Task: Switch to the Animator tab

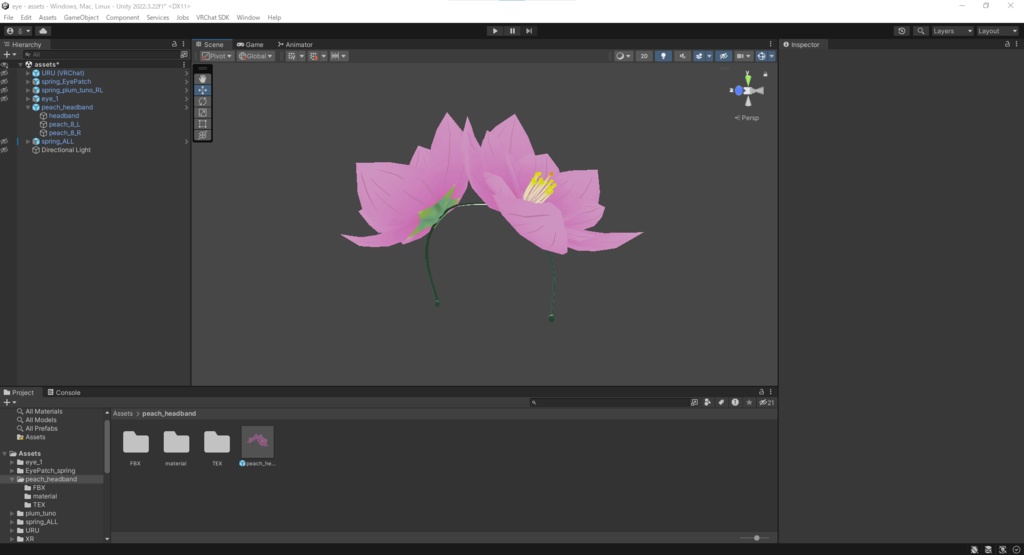Action: coord(294,44)
